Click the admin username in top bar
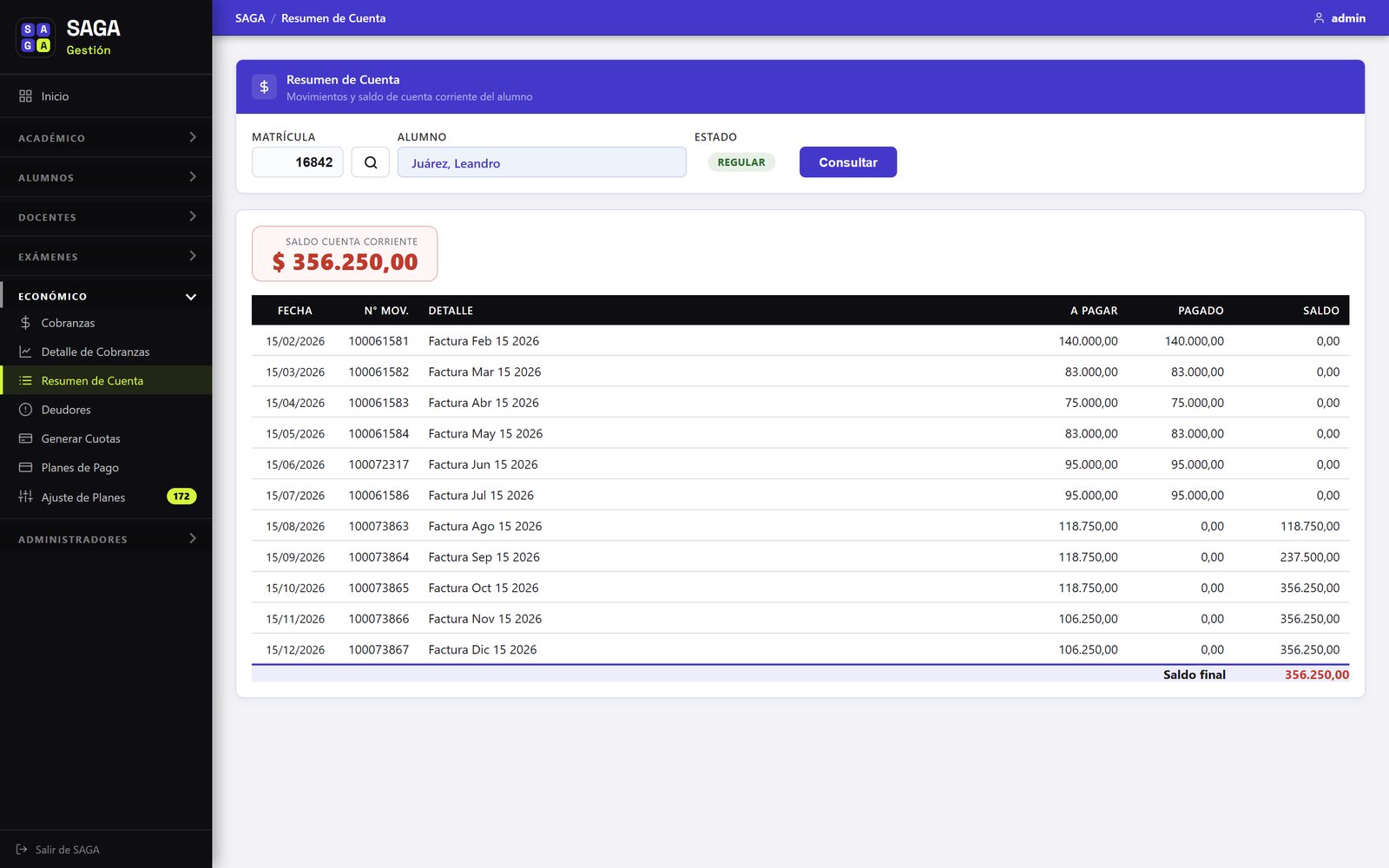Viewport: 1389px width, 868px height. (x=1348, y=18)
